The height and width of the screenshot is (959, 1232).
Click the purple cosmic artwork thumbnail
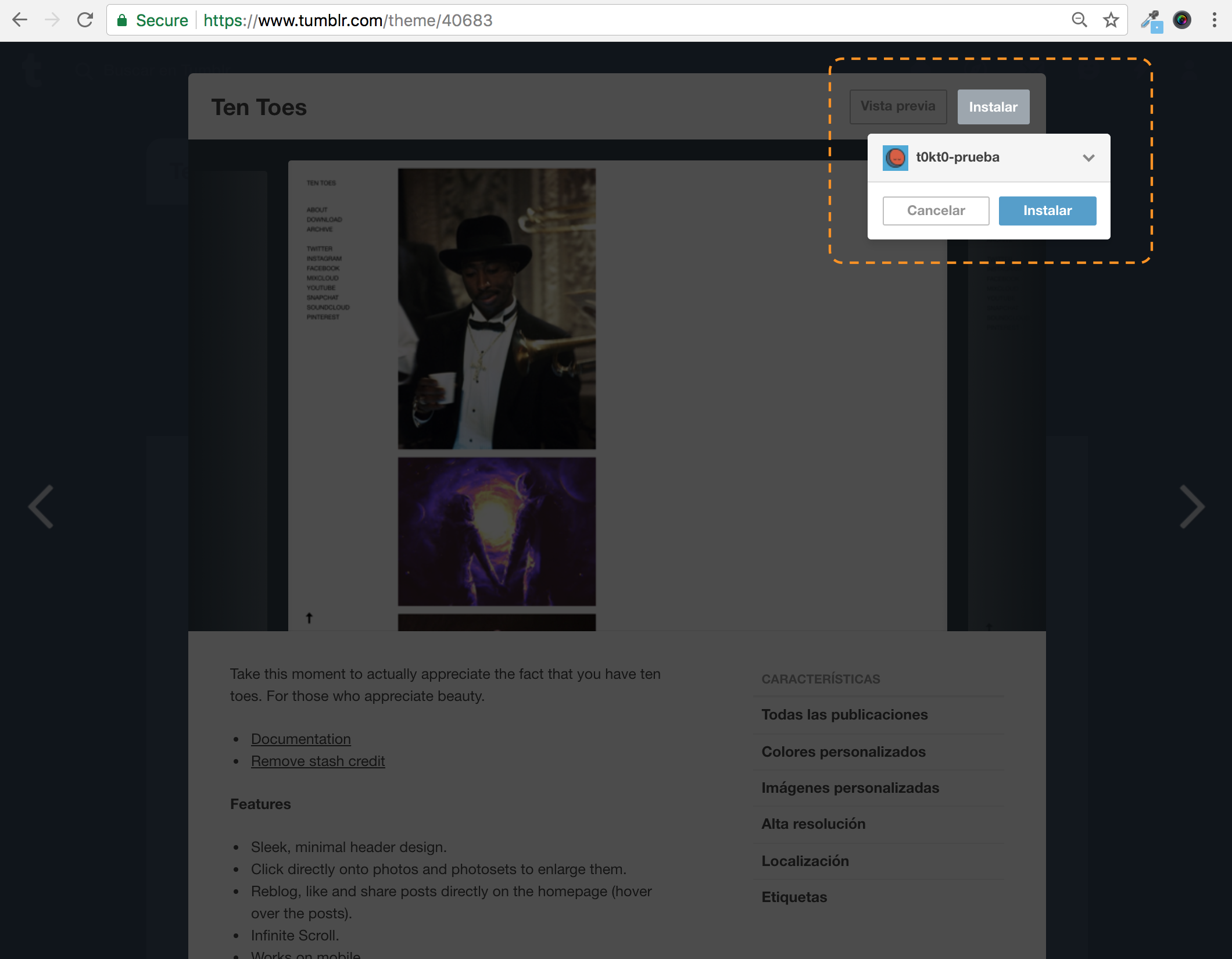click(497, 531)
